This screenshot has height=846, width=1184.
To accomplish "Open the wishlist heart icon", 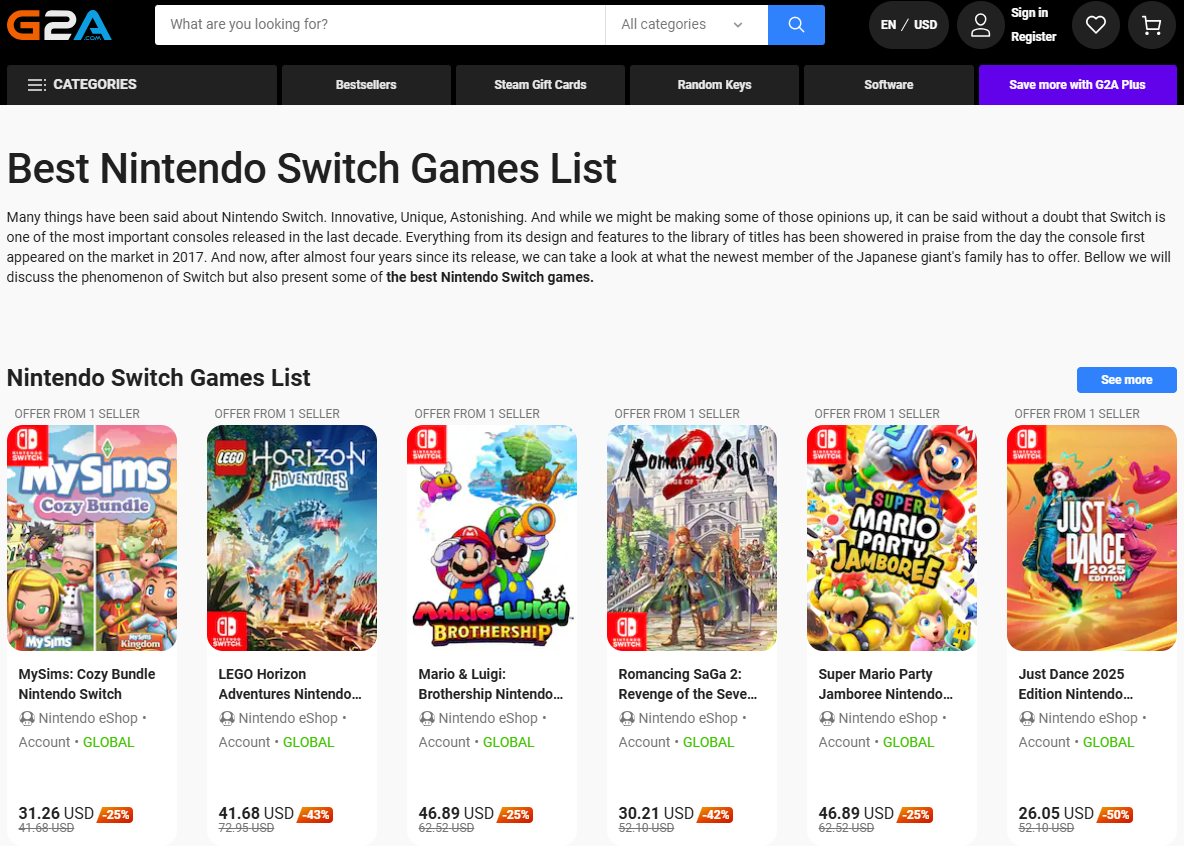I will pyautogui.click(x=1095, y=24).
